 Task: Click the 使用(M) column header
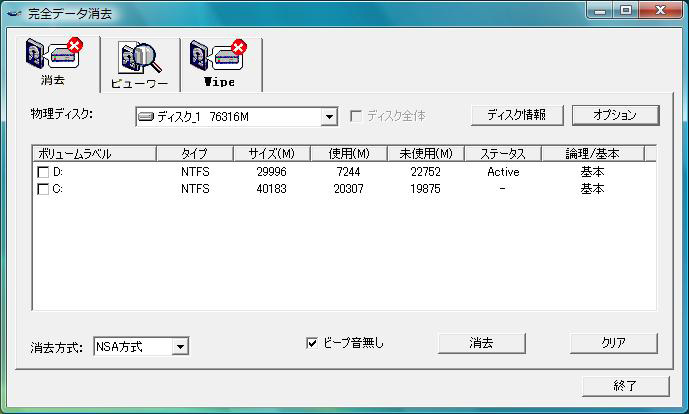(349, 154)
